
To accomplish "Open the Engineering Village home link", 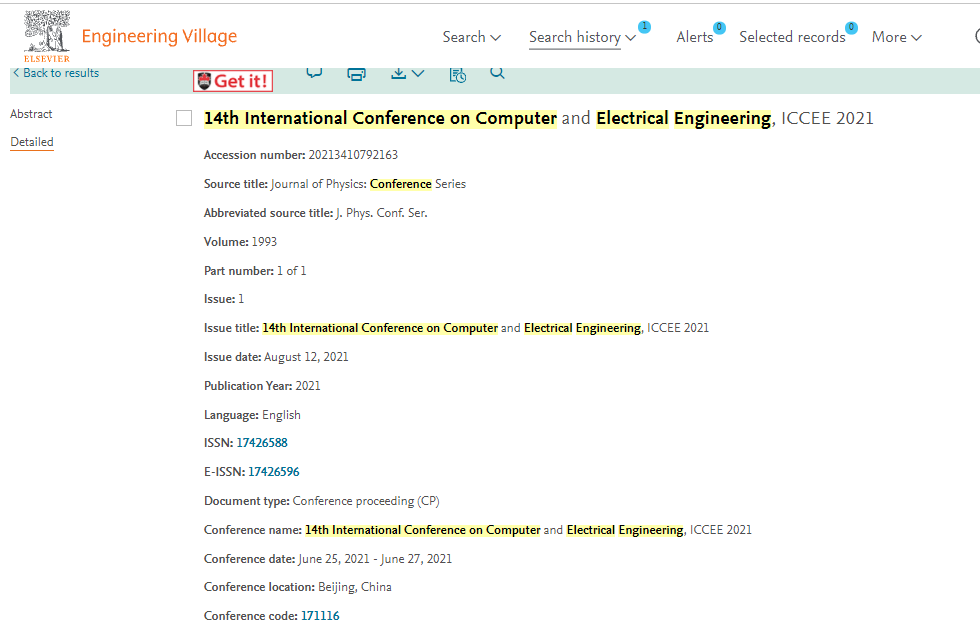I will point(159,36).
